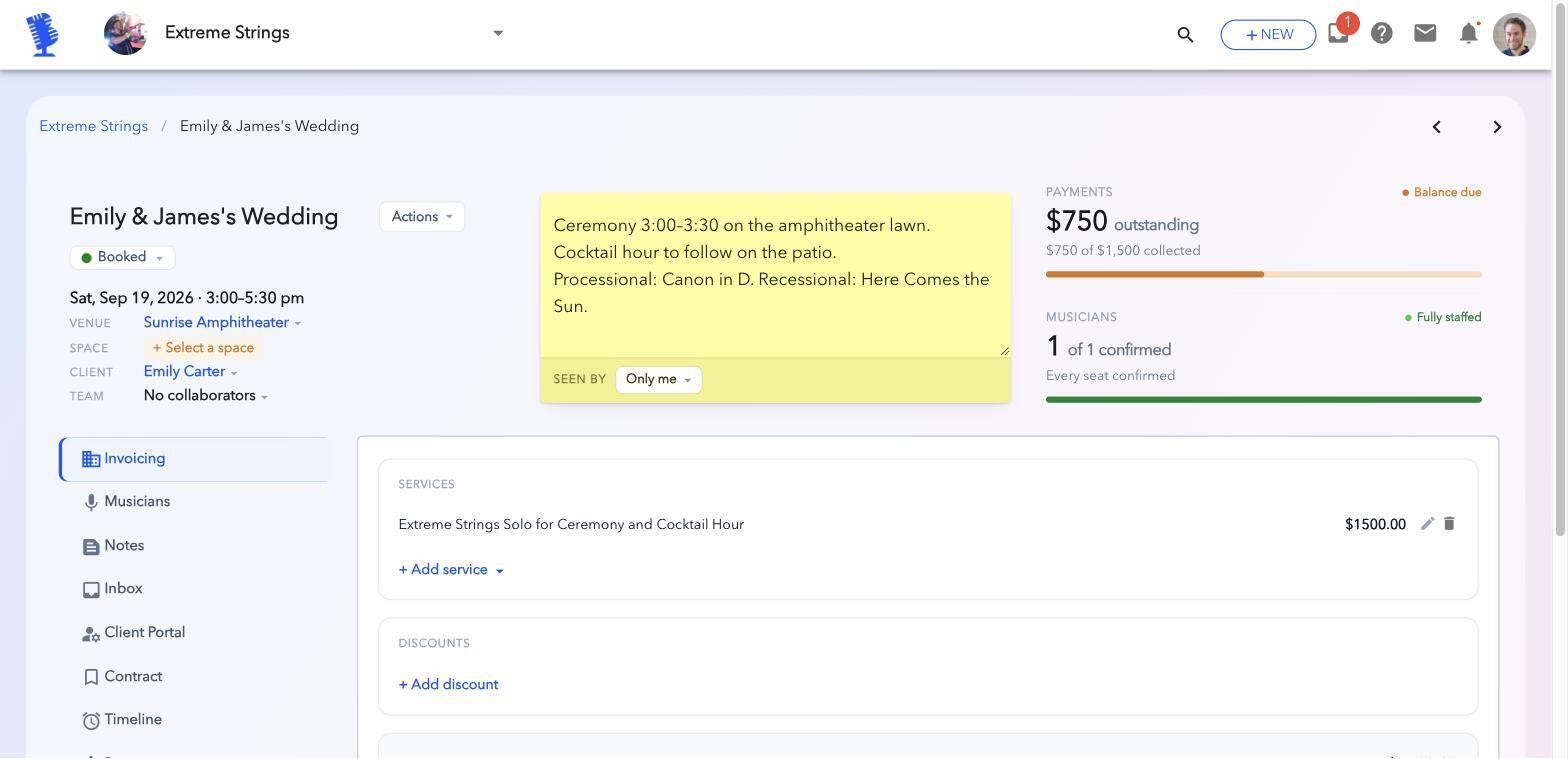Edit the Extreme Strings Solo service
1568x759 pixels.
pyautogui.click(x=1428, y=524)
